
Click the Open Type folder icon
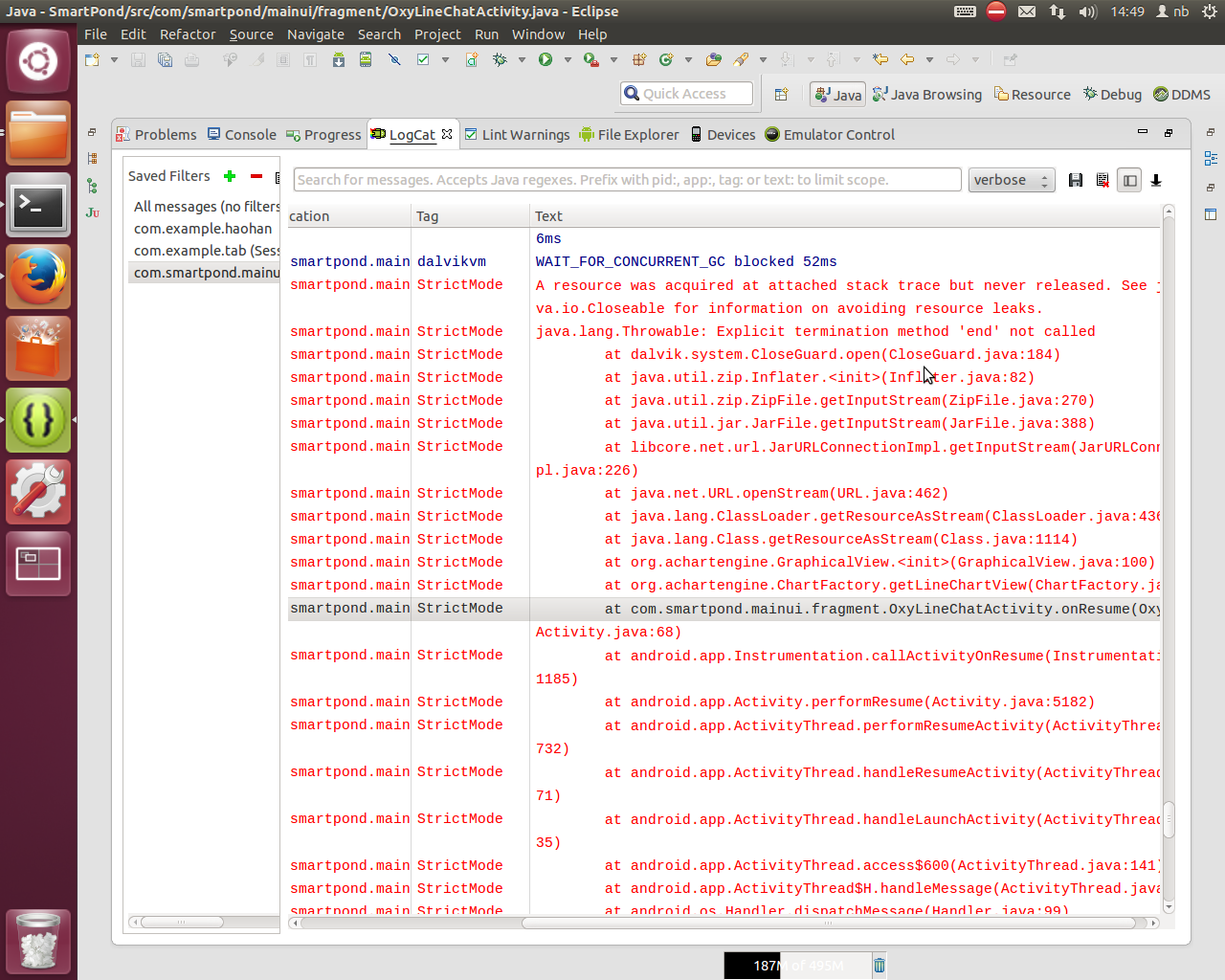click(714, 59)
